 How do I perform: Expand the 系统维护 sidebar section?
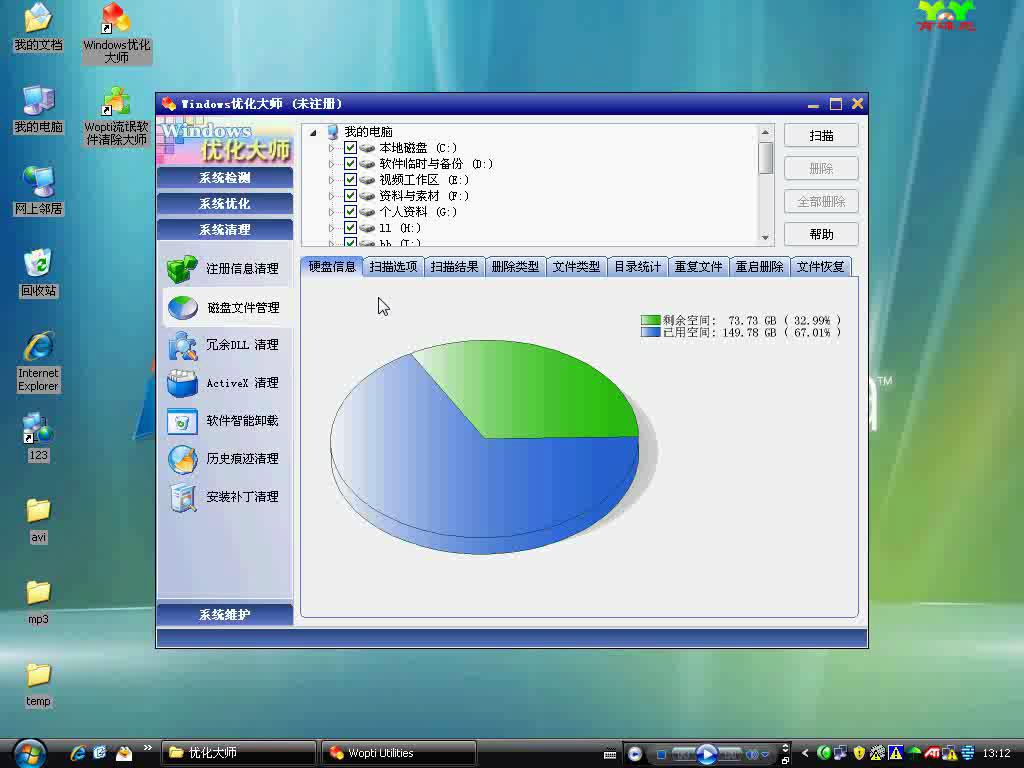[225, 615]
